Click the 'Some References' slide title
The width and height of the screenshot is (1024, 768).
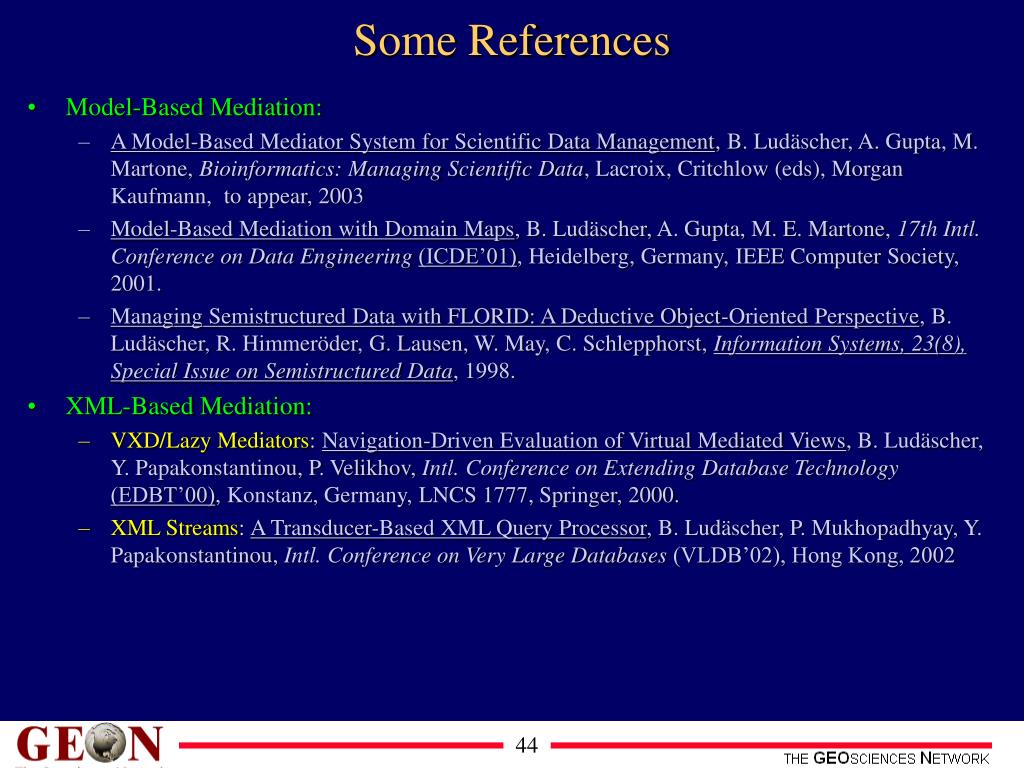[511, 40]
